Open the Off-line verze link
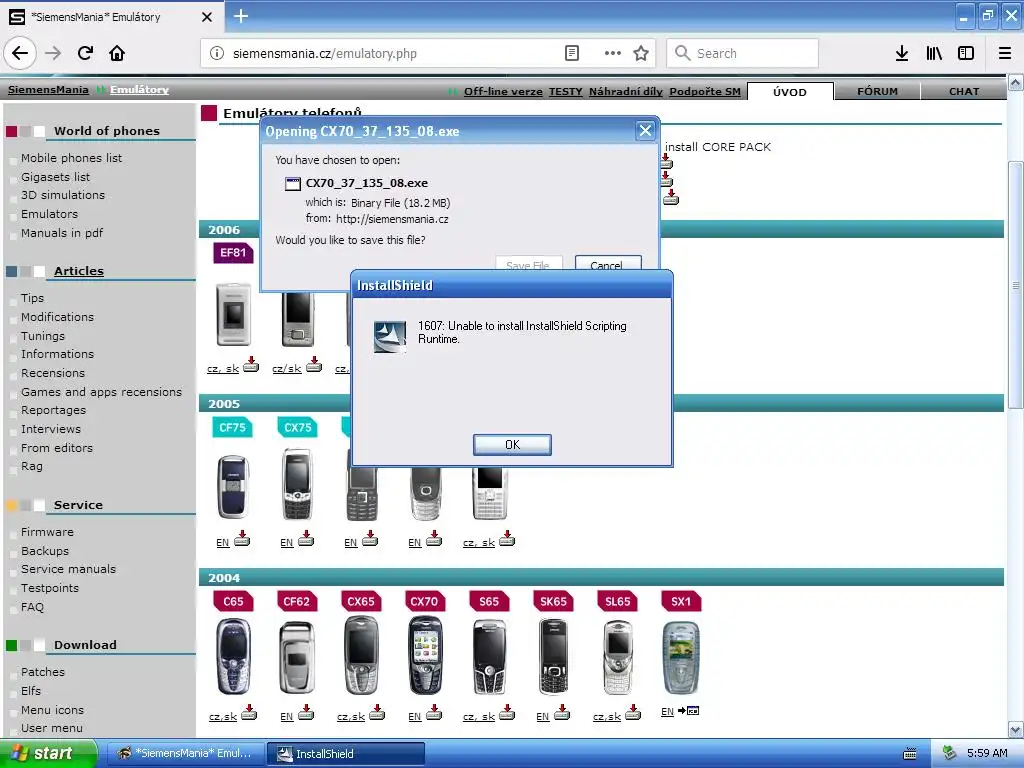Screen dimensions: 1024x768 pyautogui.click(x=503, y=91)
